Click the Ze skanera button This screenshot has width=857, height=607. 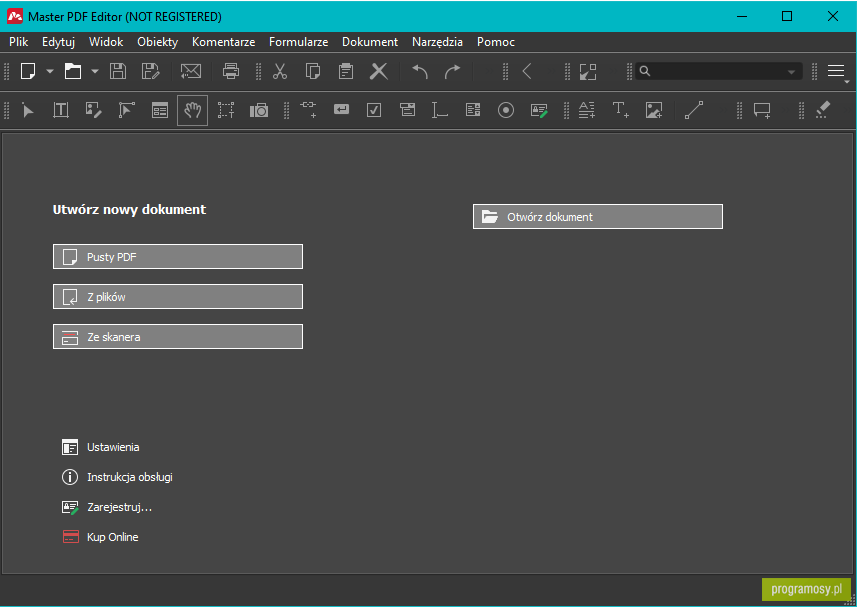[x=178, y=337]
